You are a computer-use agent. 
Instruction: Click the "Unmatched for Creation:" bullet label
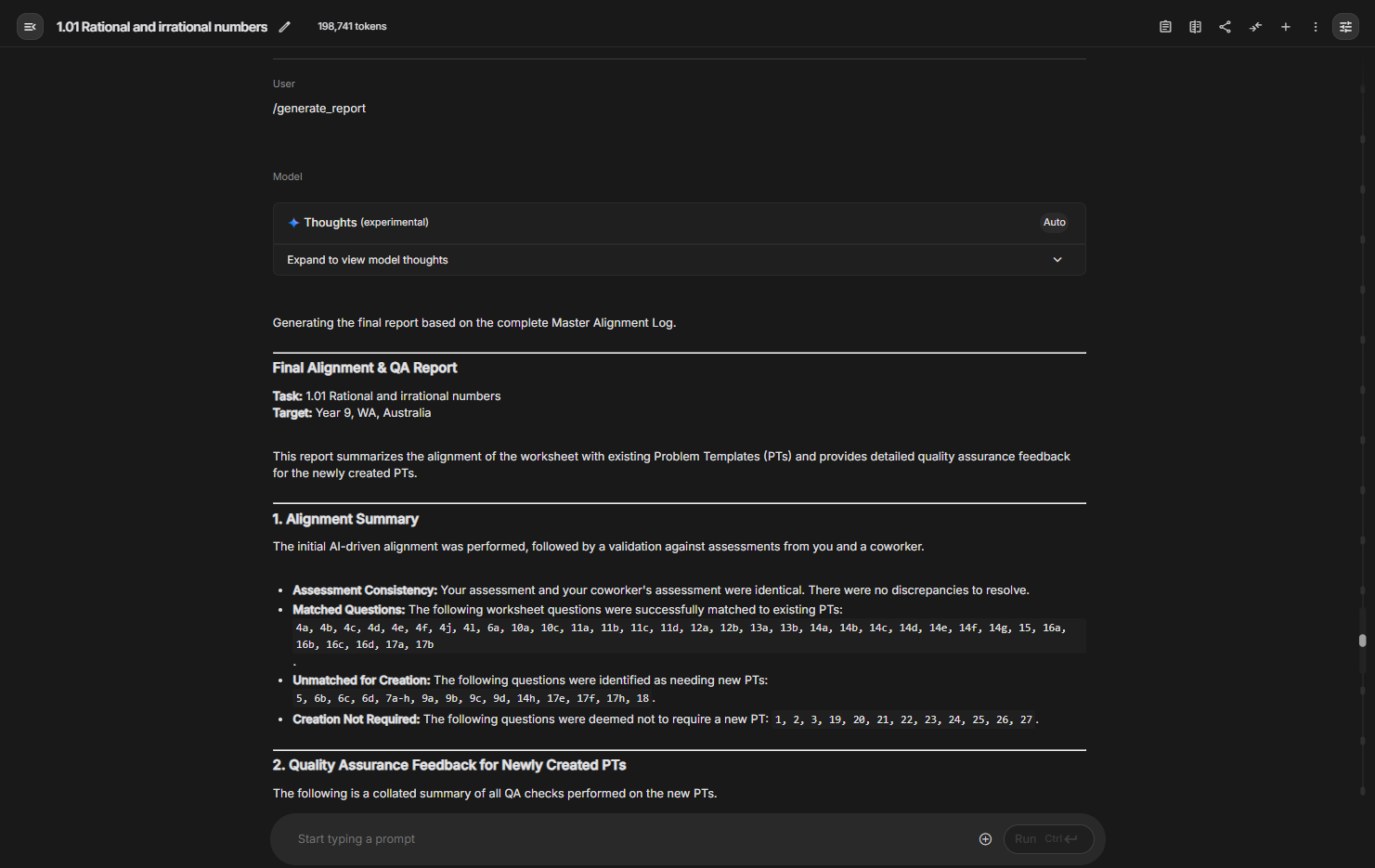tap(361, 680)
